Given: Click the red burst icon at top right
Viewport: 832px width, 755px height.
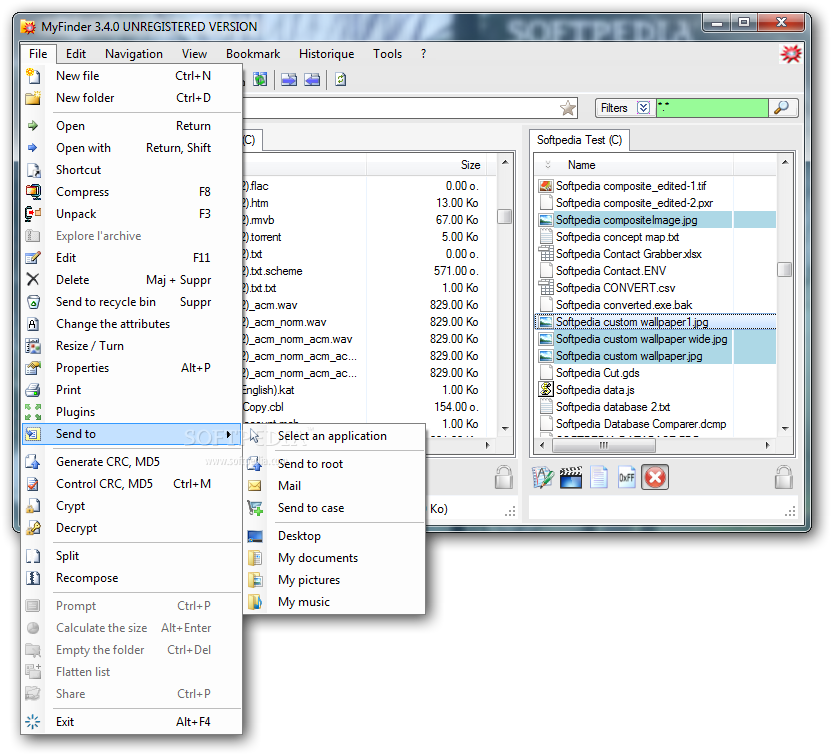Looking at the screenshot, I should (791, 54).
